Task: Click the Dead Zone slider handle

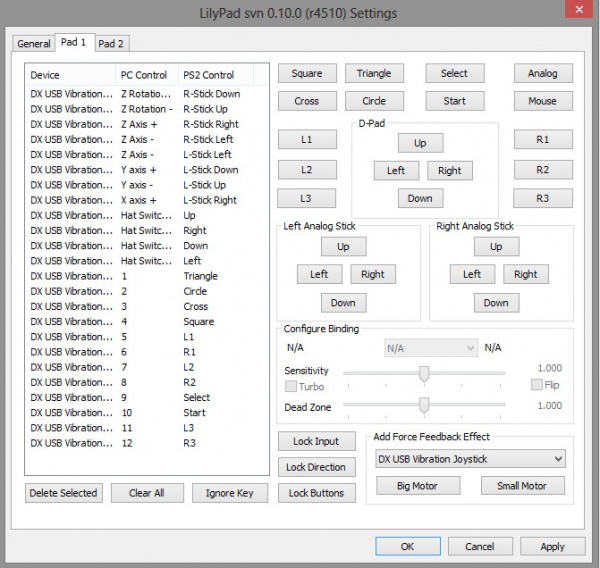Action: tap(424, 405)
